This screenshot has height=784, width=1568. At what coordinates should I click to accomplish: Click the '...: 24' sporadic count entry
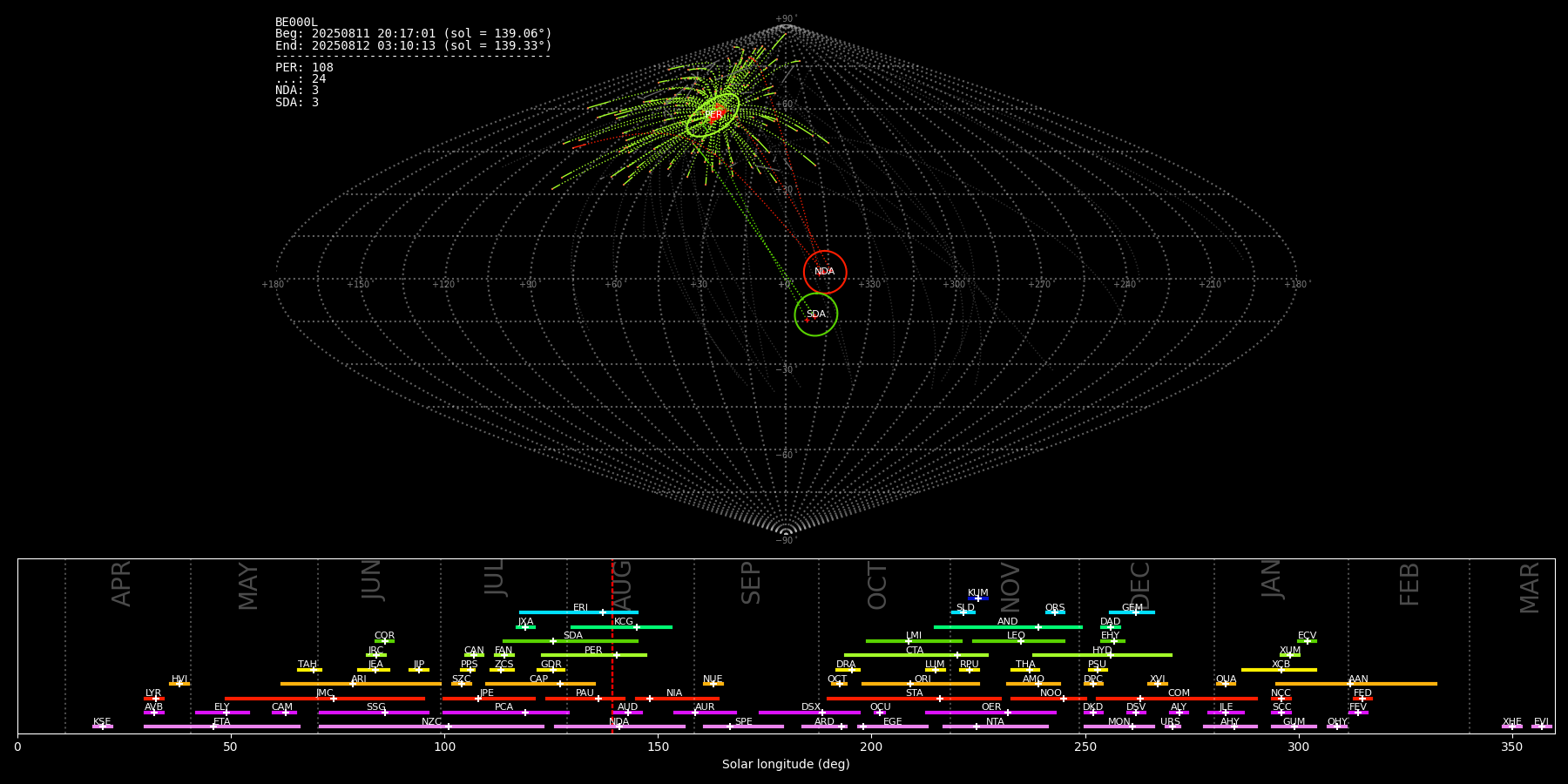tap(301, 79)
